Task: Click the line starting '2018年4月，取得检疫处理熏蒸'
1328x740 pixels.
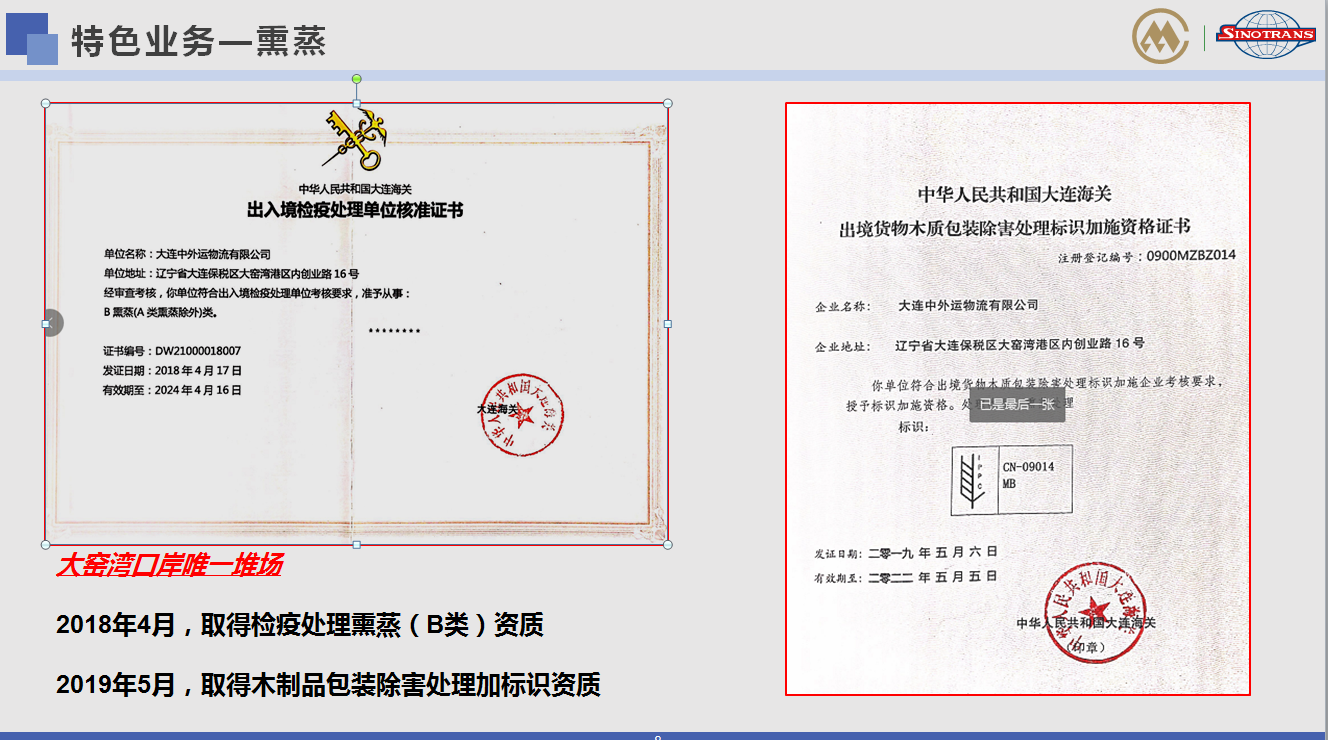Action: [300, 626]
